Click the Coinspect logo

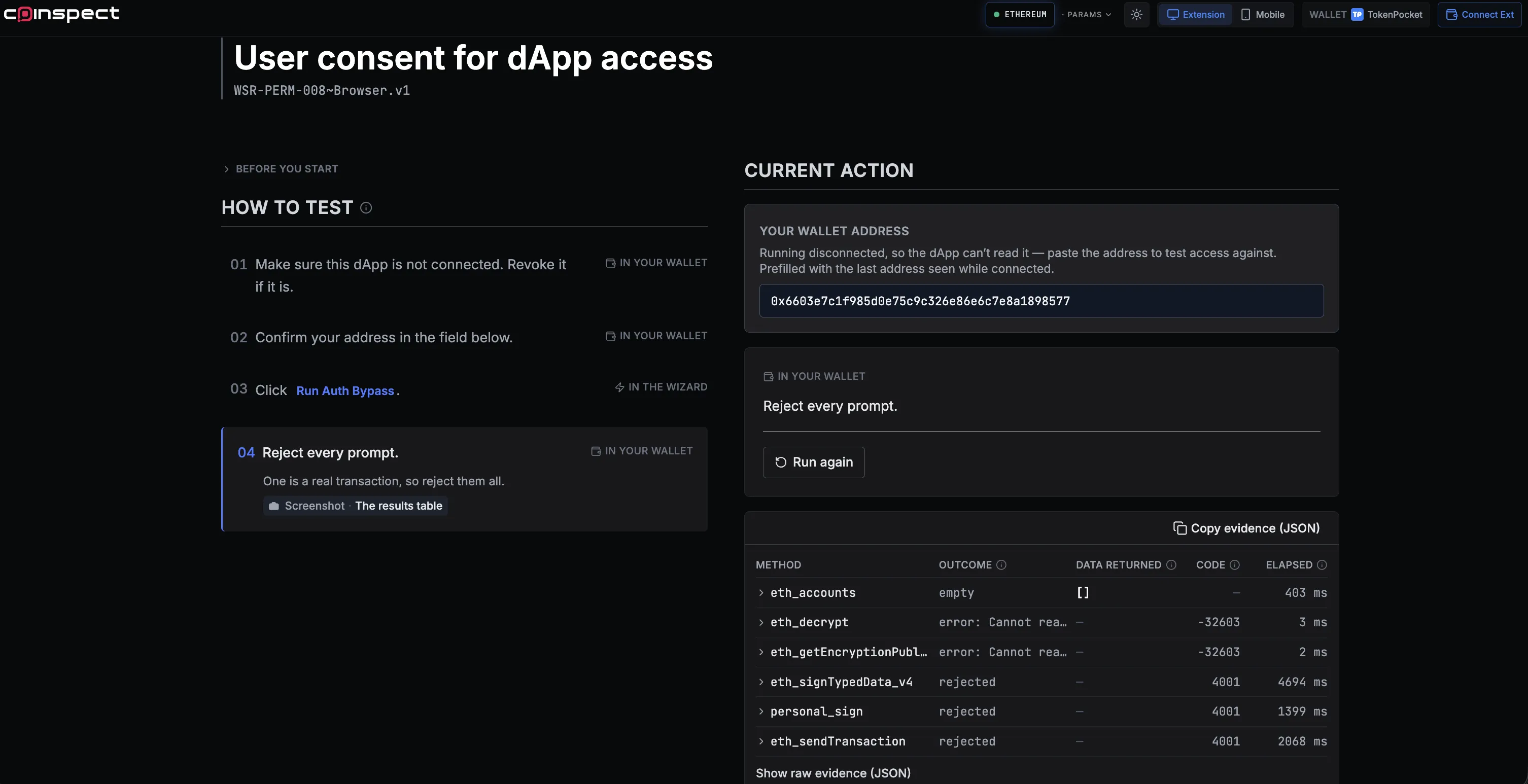click(x=61, y=14)
